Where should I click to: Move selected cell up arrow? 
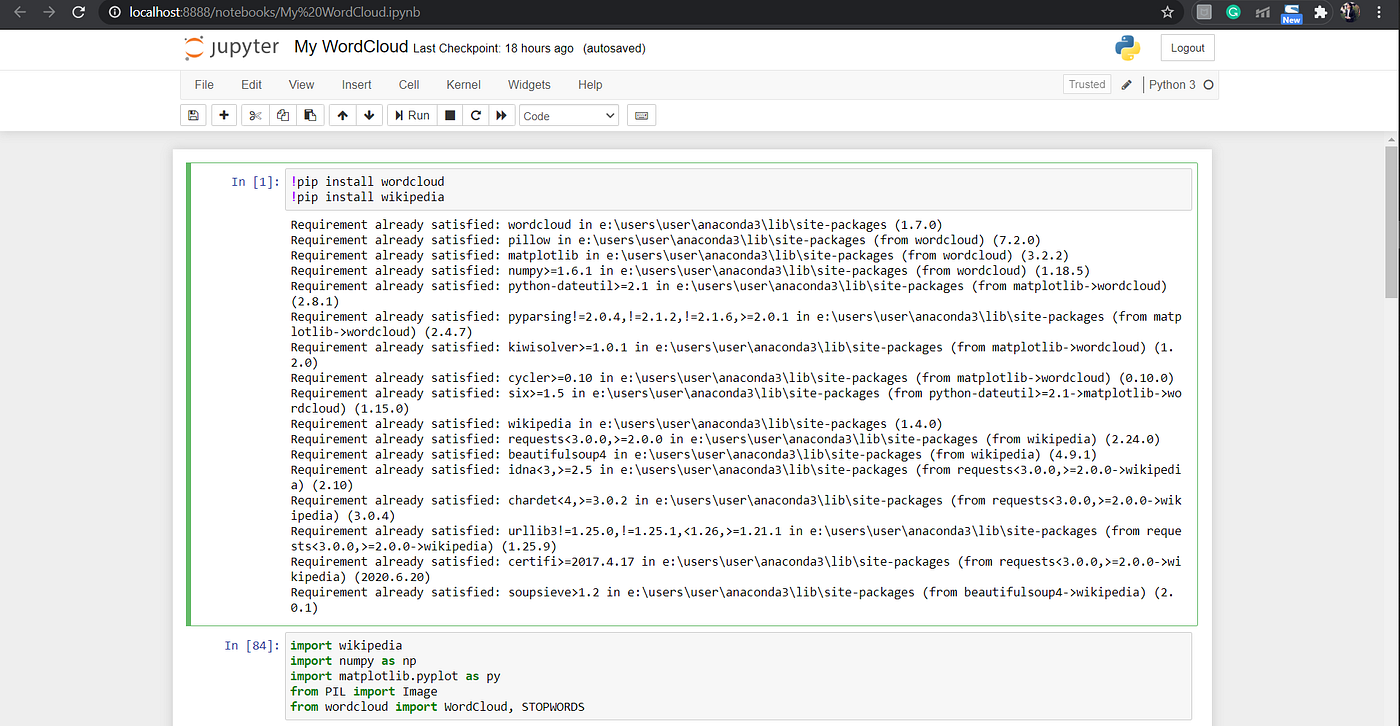343,115
